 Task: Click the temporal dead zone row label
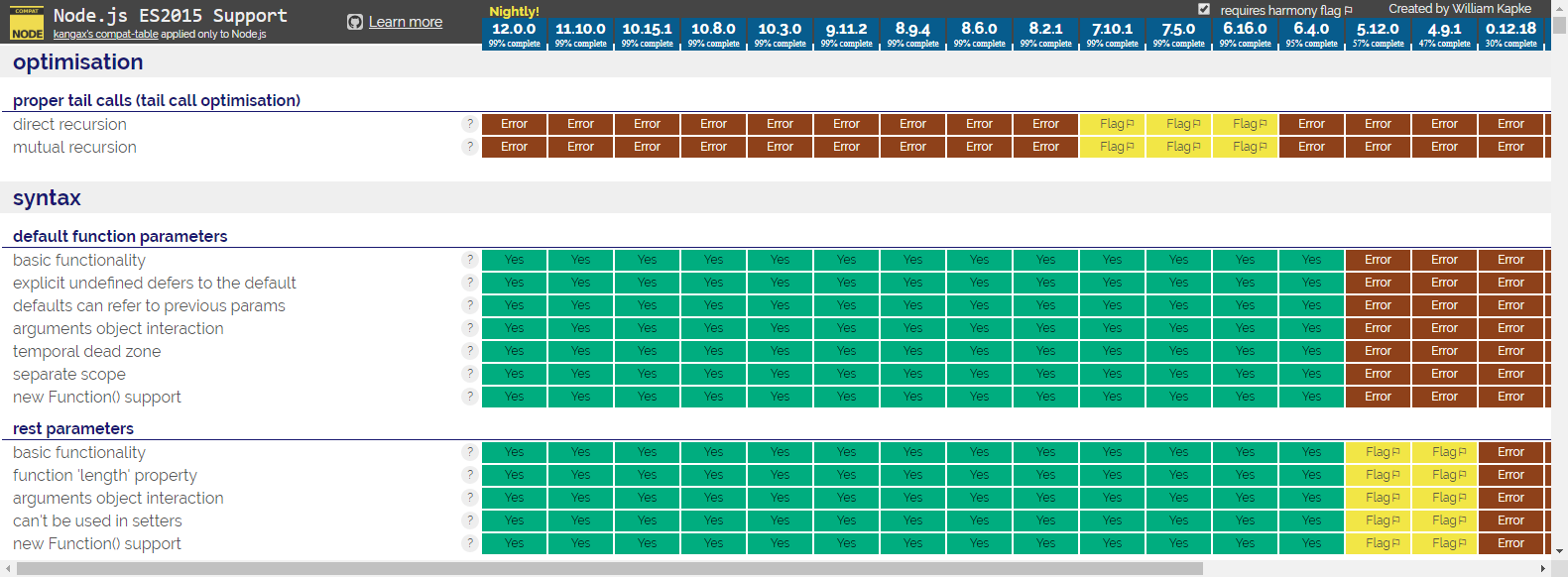pyautogui.click(x=86, y=351)
